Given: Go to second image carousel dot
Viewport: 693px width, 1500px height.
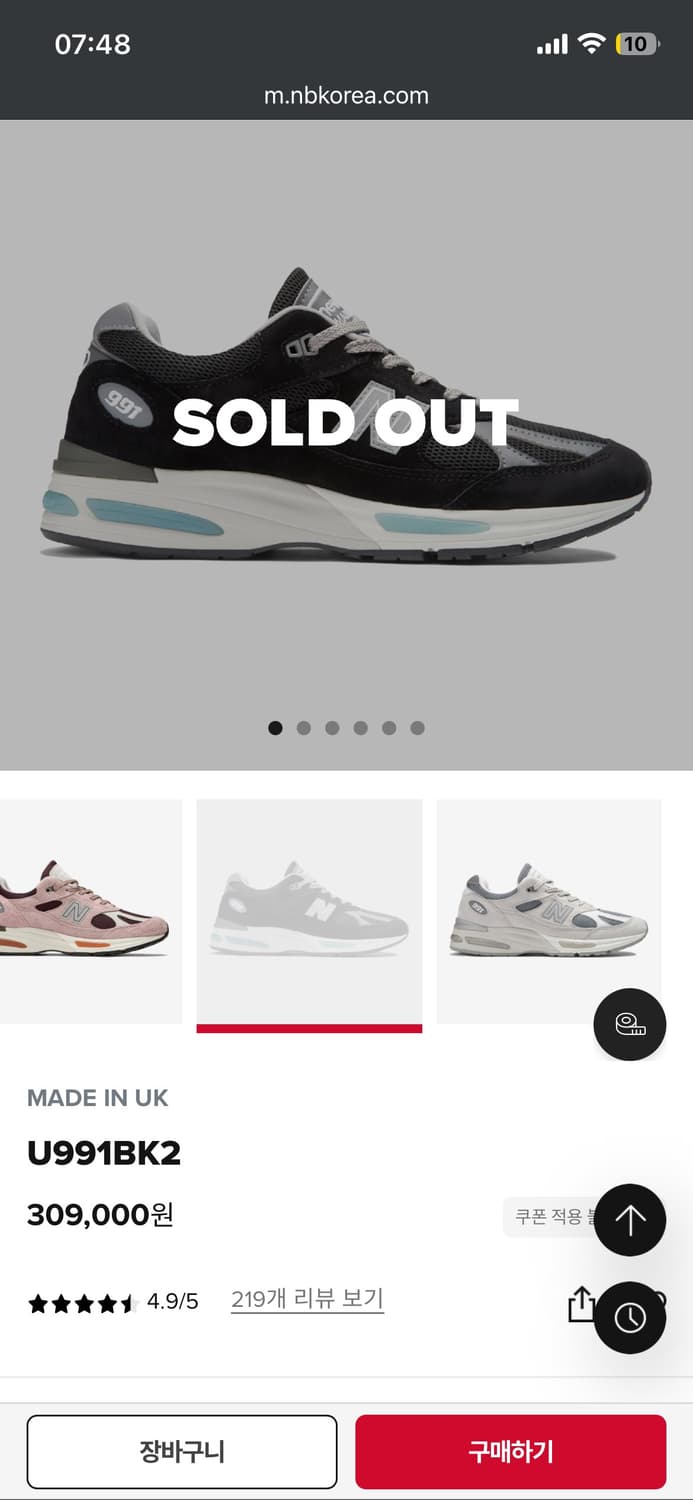Looking at the screenshot, I should click(304, 728).
